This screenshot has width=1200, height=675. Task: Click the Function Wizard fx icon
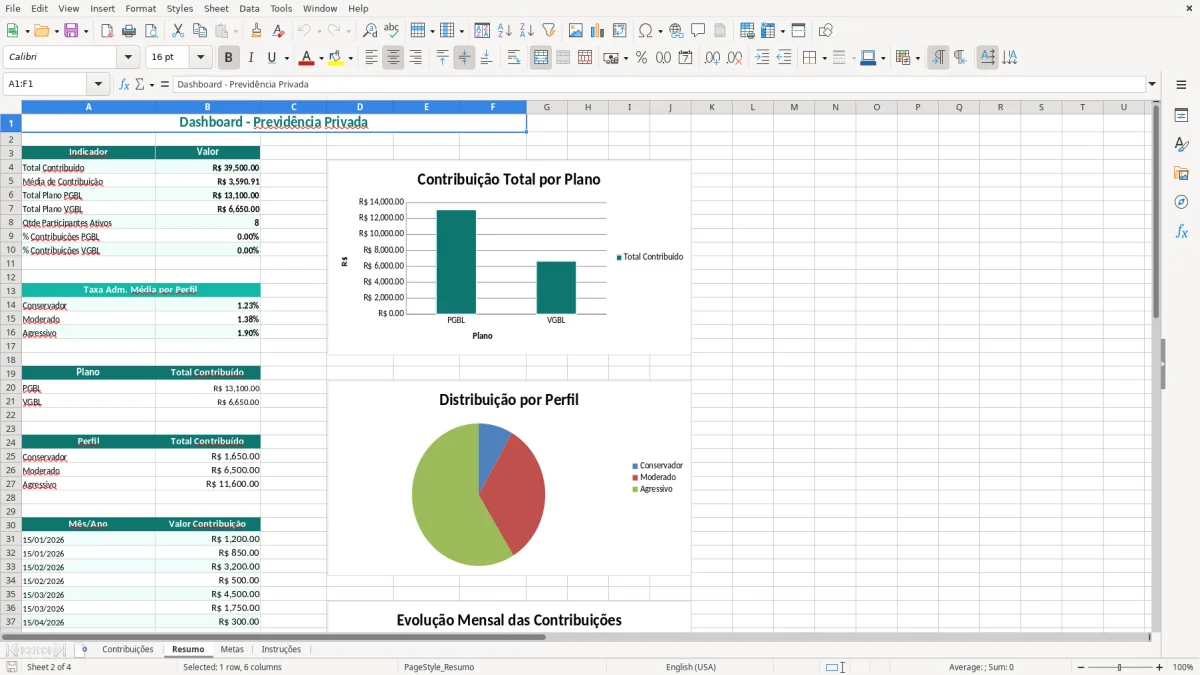pos(124,84)
